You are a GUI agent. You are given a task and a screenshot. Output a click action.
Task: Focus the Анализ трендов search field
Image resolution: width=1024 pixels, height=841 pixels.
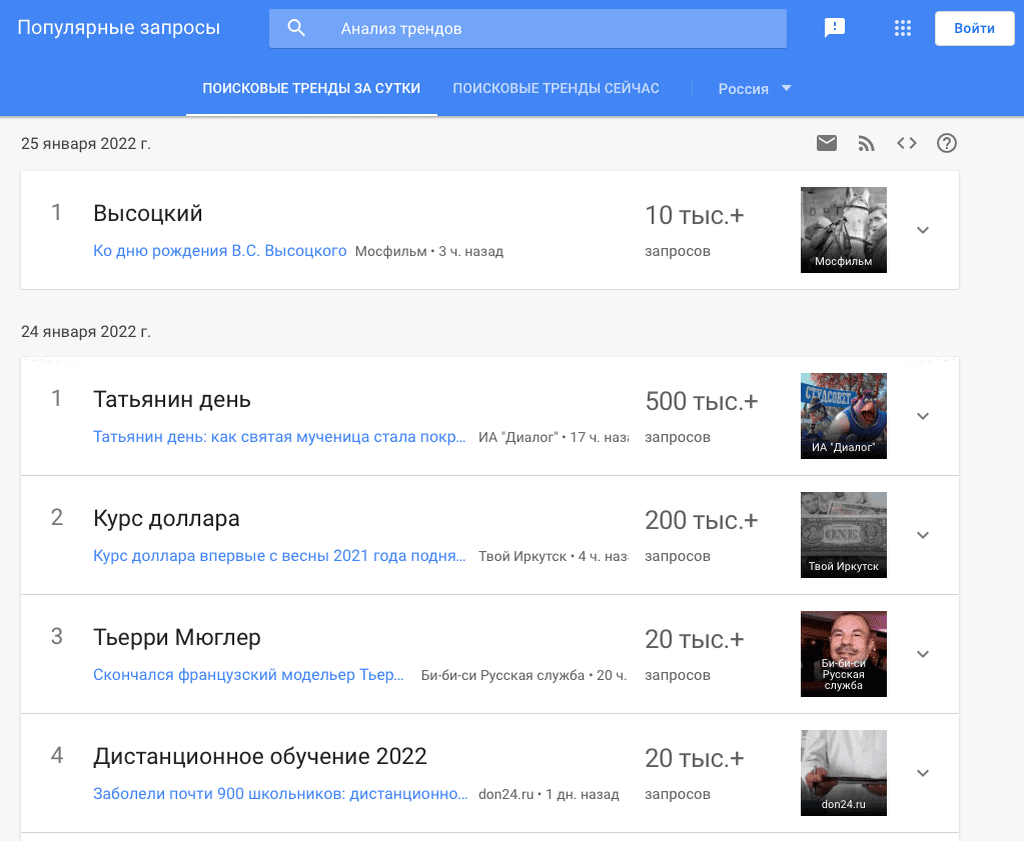(x=528, y=28)
